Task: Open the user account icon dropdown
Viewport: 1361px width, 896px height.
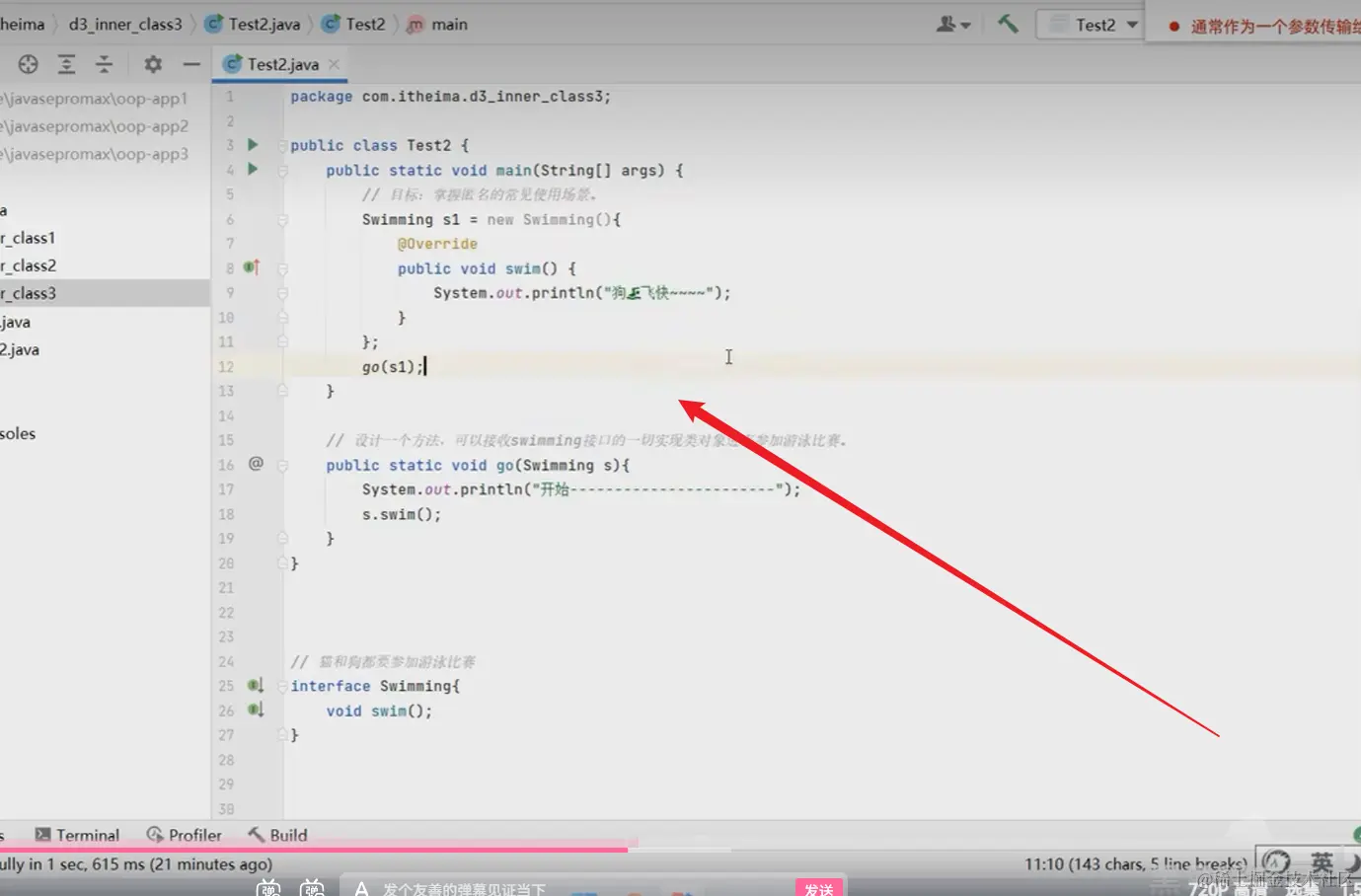Action: click(953, 25)
